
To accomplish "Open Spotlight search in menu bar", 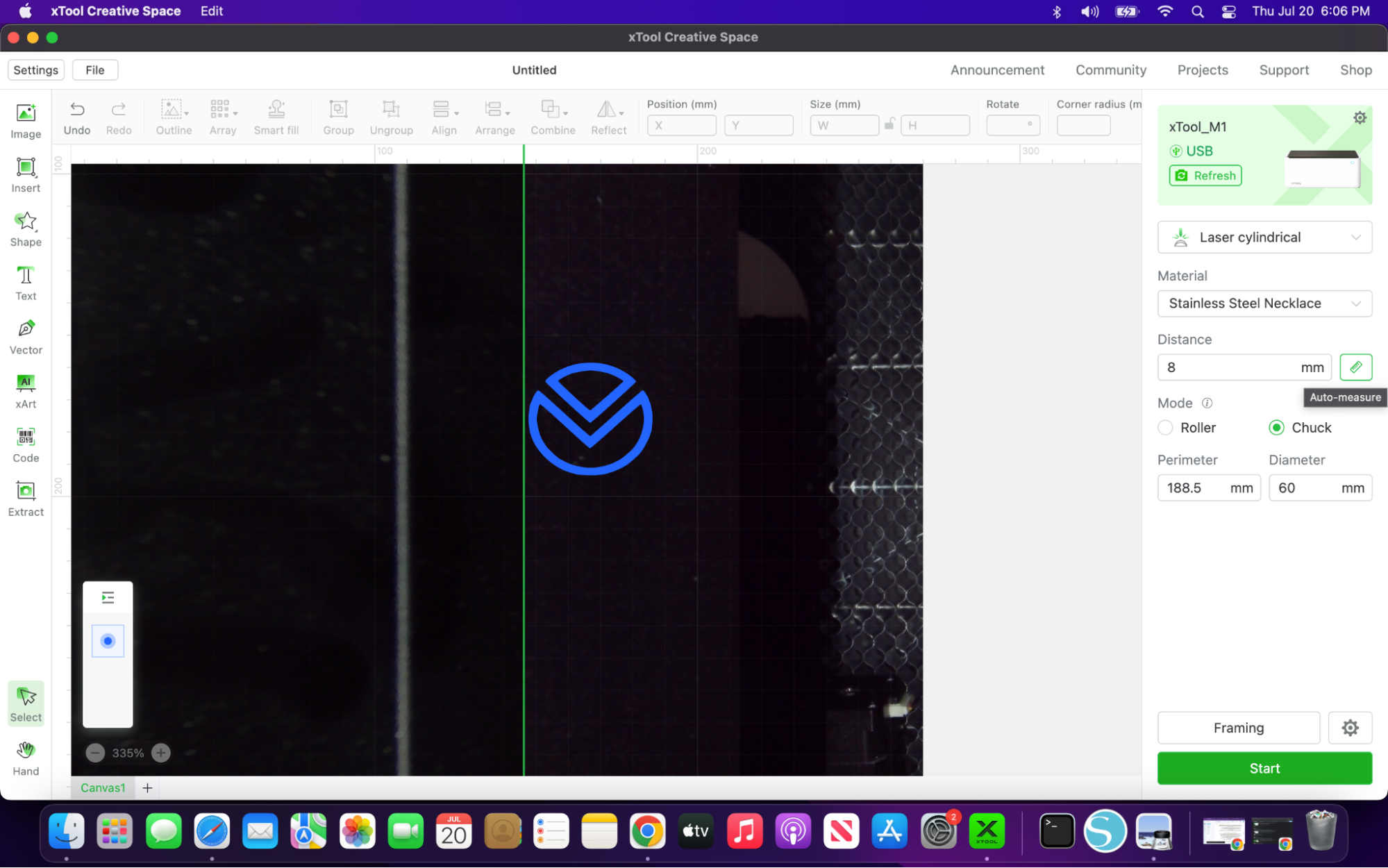I will tap(1197, 11).
